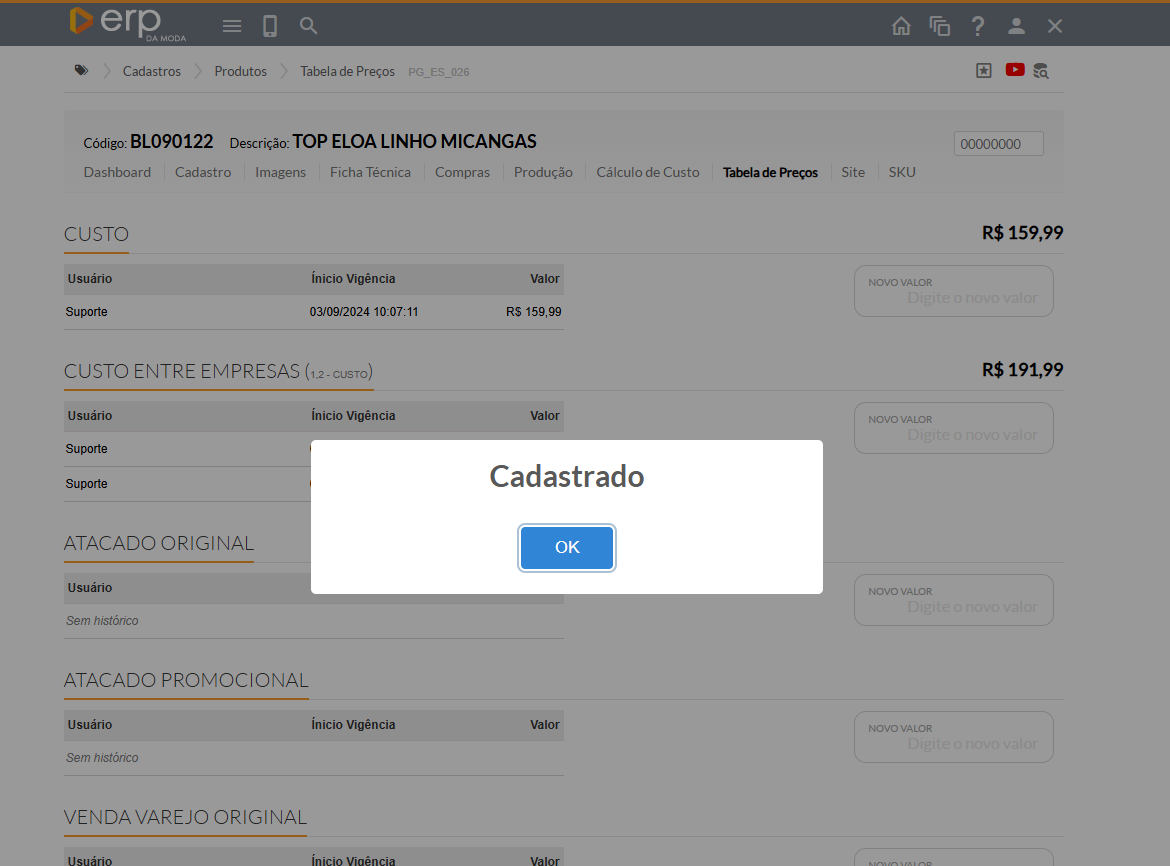Open the windows stack icon

[x=939, y=27]
